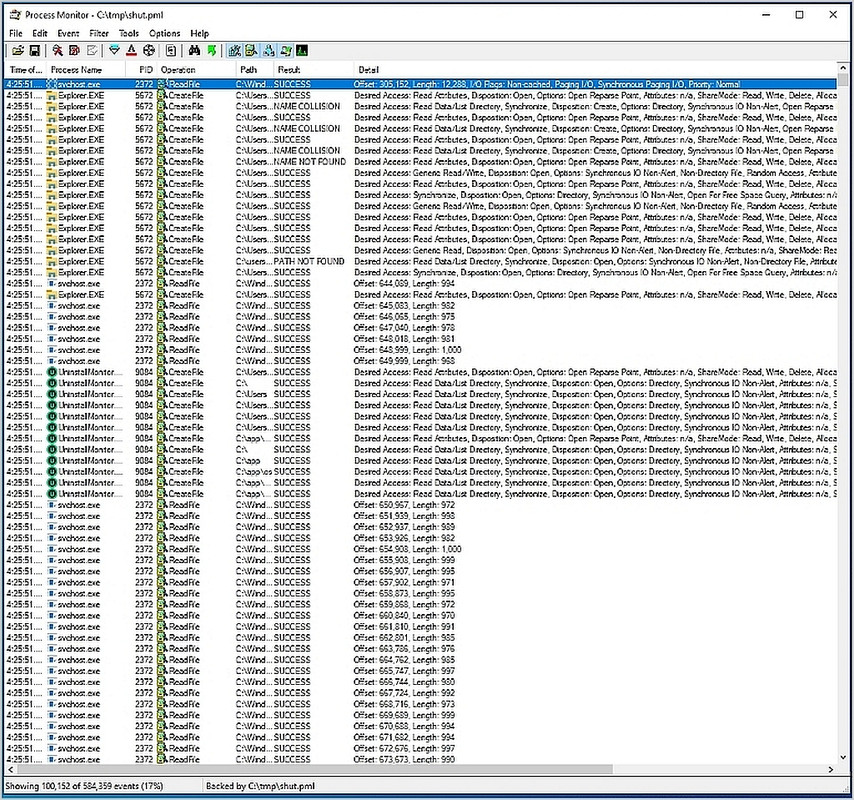
Task: Select the row with Offset 657,902, Length 971
Action: pyautogui.click(x=420, y=582)
